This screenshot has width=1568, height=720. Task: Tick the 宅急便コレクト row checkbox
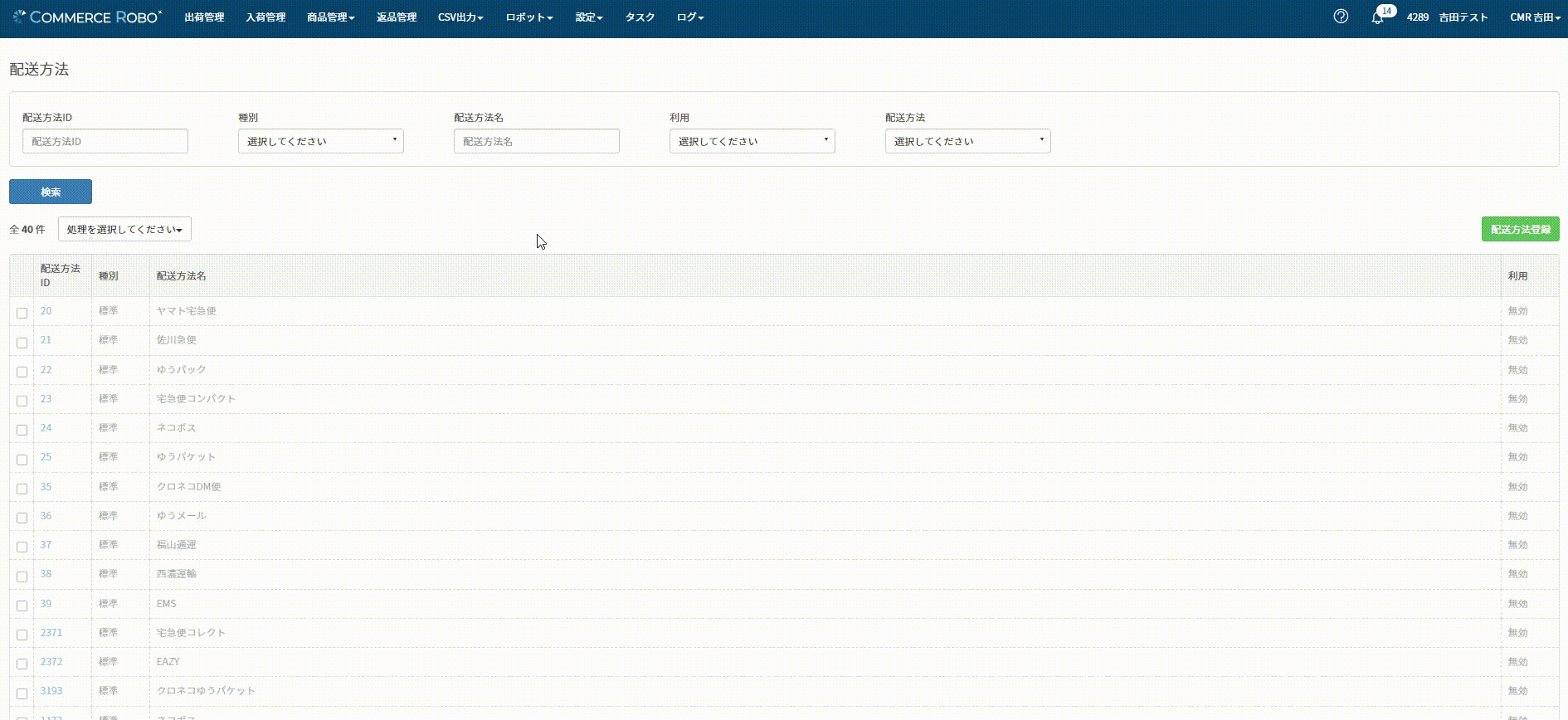22,635
